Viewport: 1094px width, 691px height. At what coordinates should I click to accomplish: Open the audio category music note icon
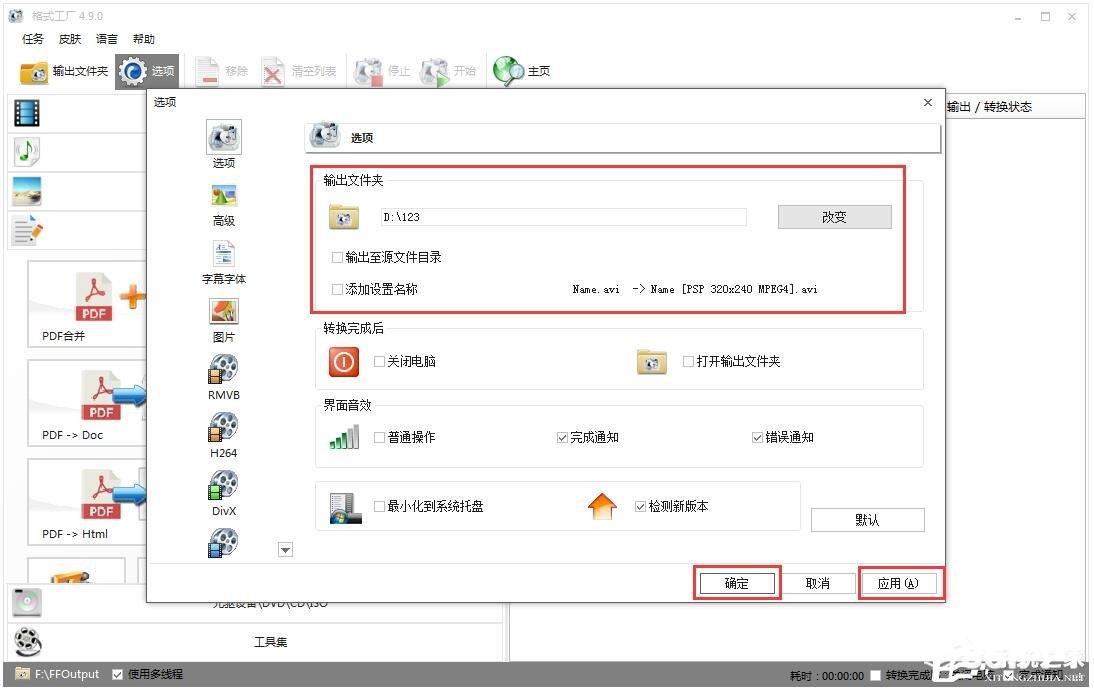[x=27, y=151]
